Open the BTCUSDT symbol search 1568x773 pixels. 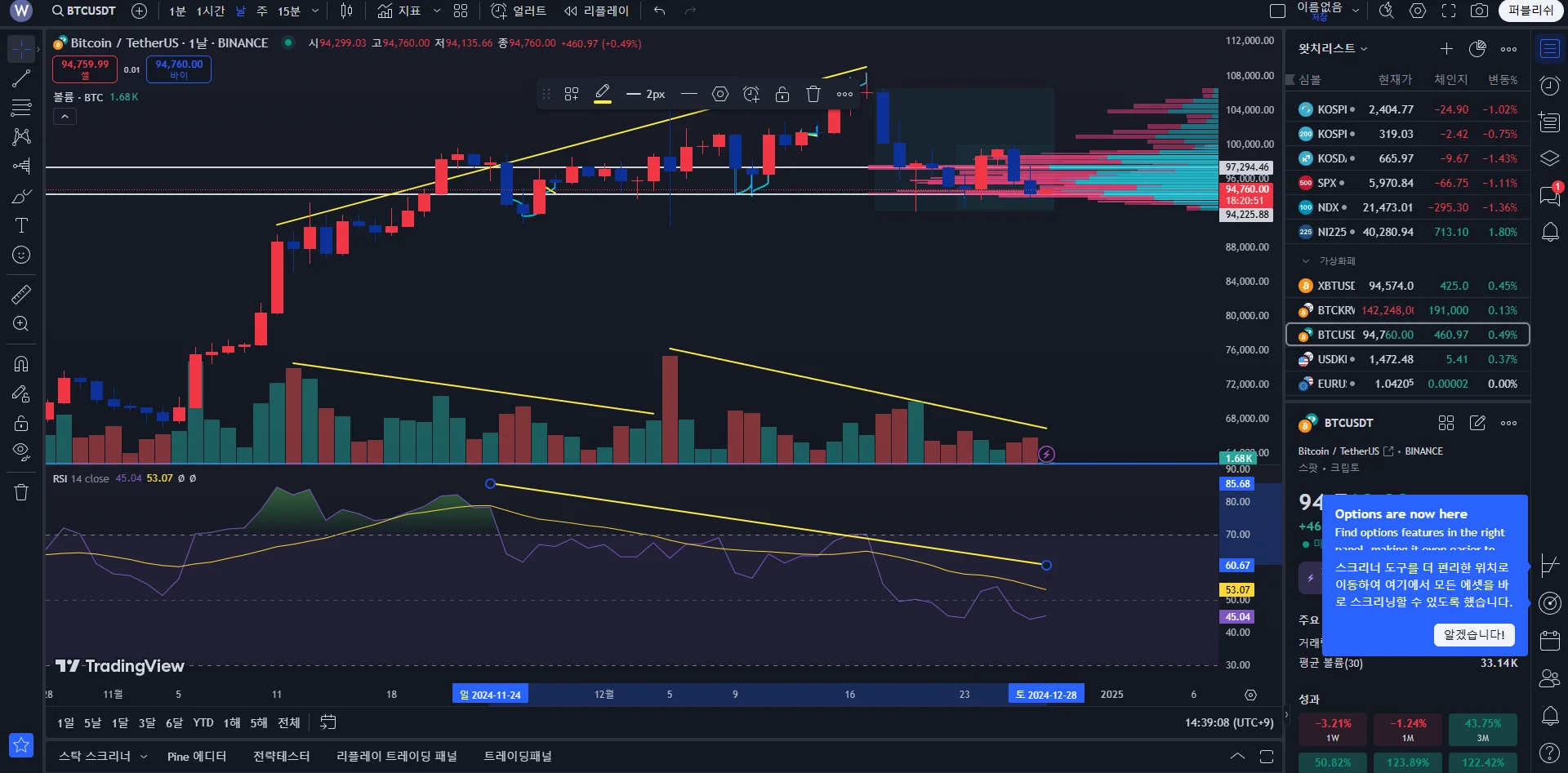[83, 11]
